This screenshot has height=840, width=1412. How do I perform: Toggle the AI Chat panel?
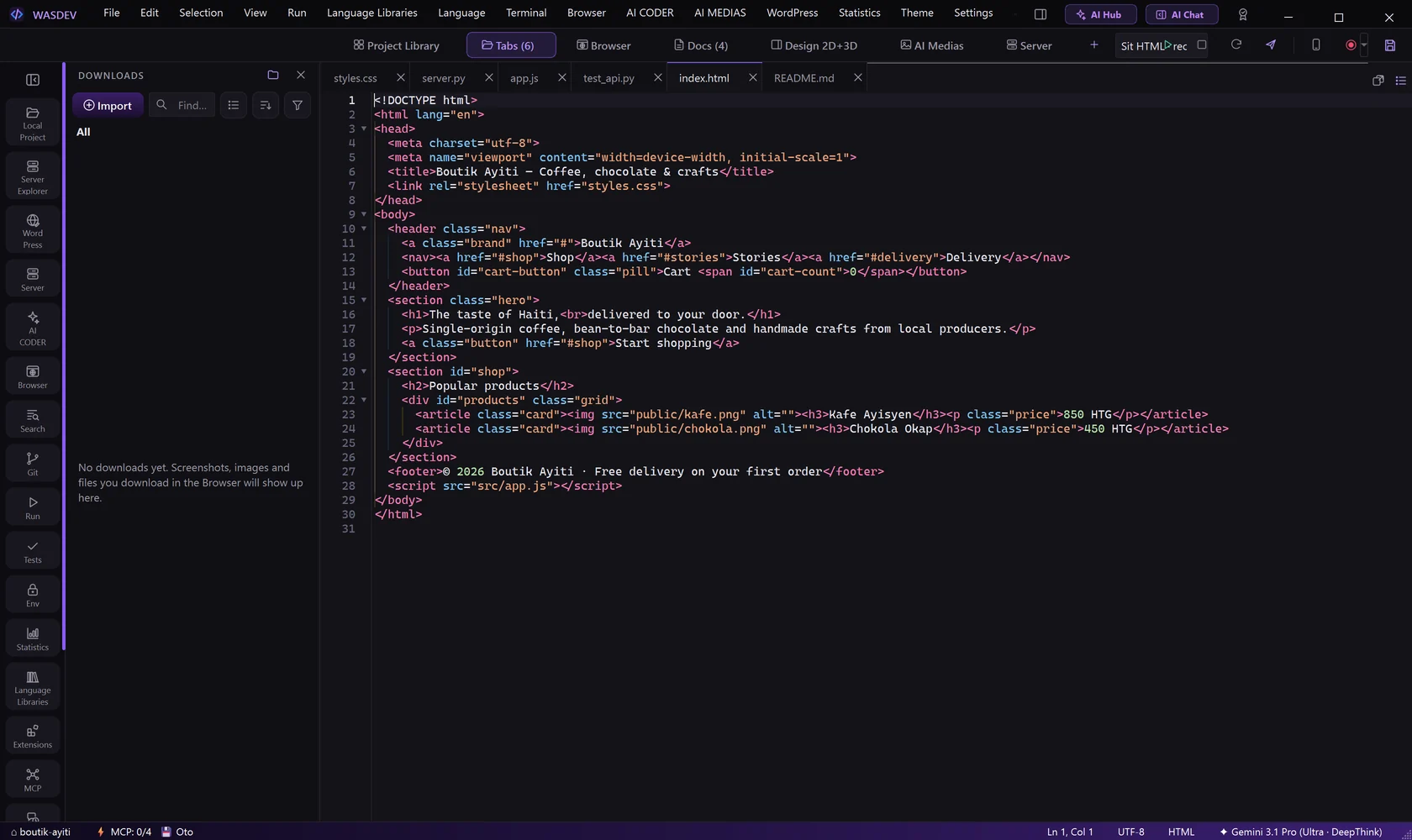pos(1182,14)
